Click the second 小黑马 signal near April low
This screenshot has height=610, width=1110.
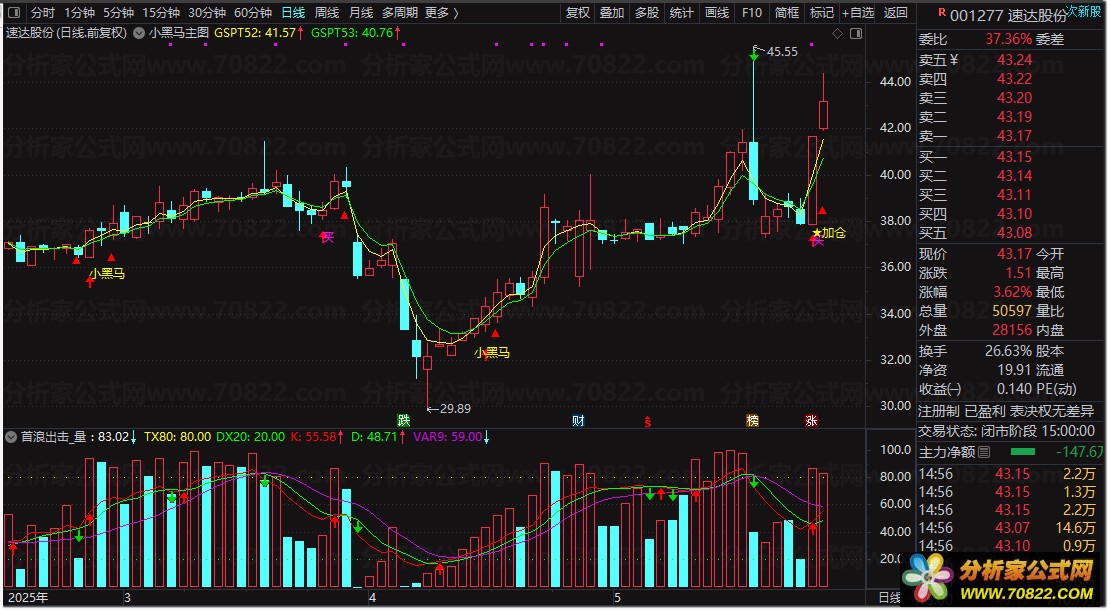(492, 352)
